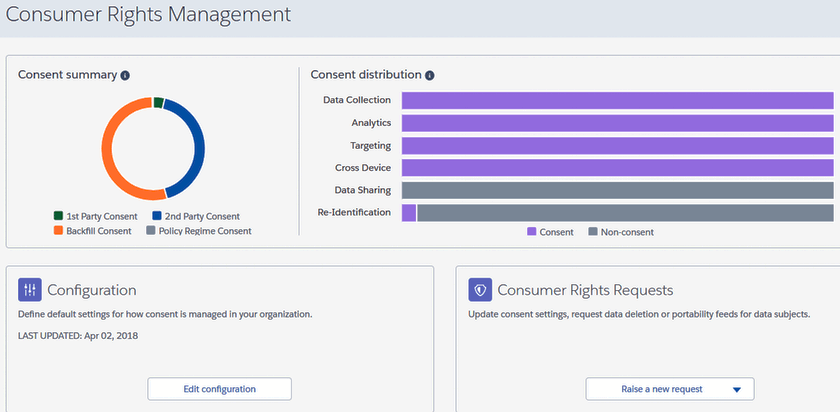This screenshot has width=840, height=412.
Task: Click the Configuration sliders icon
Action: [30, 290]
